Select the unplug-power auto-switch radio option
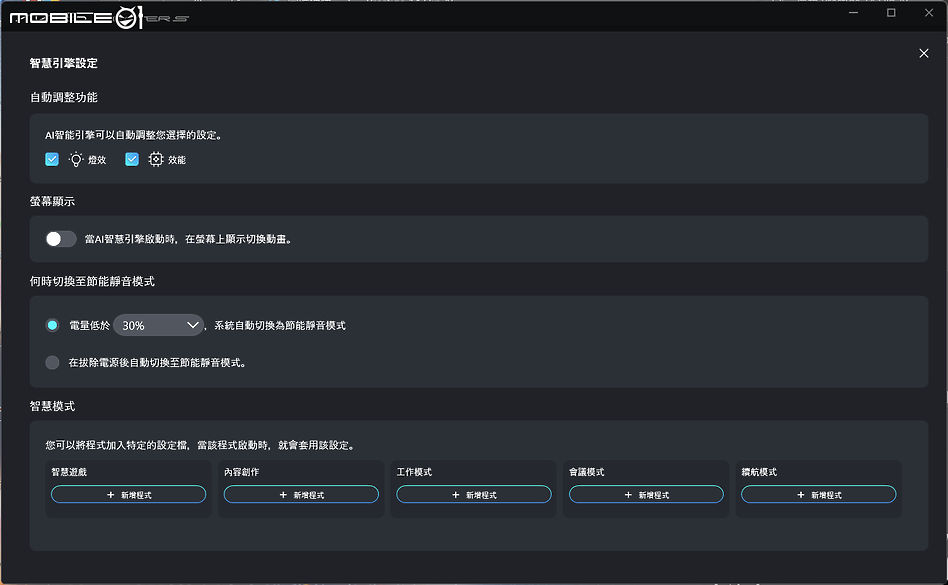This screenshot has height=585, width=948. click(51, 362)
